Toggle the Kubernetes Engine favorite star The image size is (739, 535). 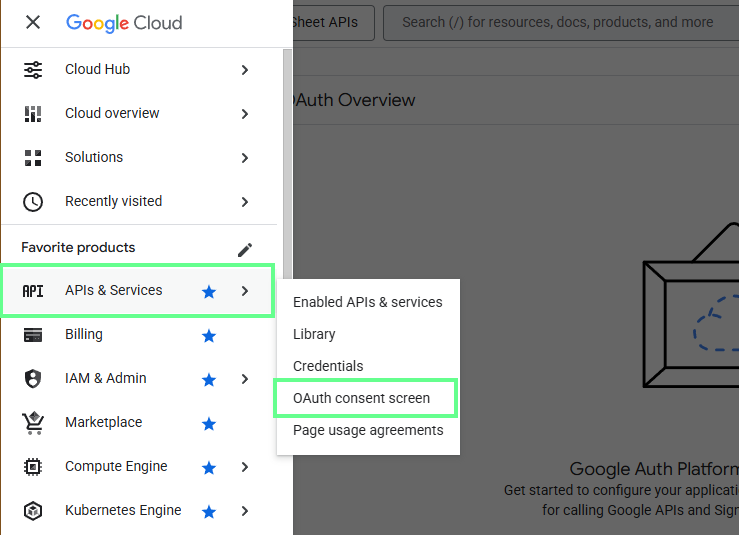[x=209, y=511]
